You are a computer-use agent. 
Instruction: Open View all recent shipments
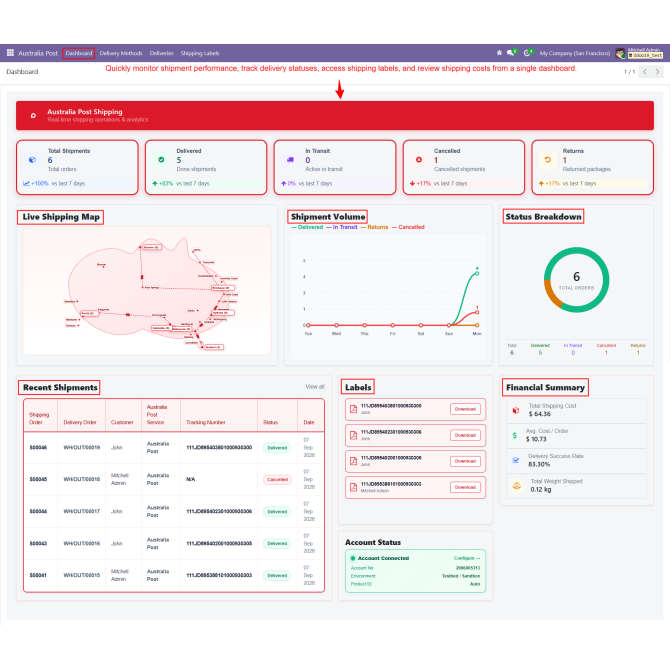[x=315, y=387]
